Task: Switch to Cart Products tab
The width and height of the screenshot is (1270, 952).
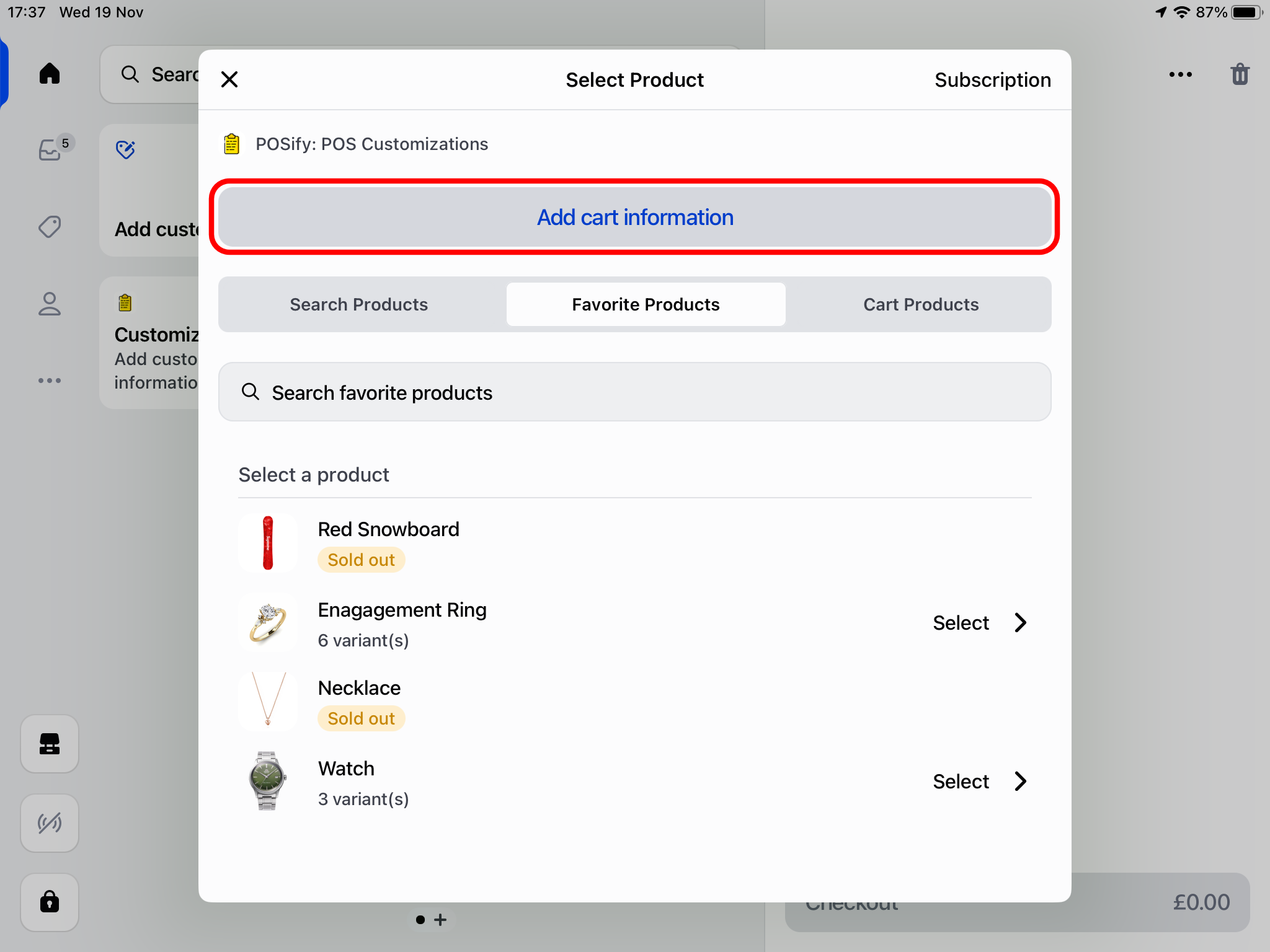Action: pos(921,304)
